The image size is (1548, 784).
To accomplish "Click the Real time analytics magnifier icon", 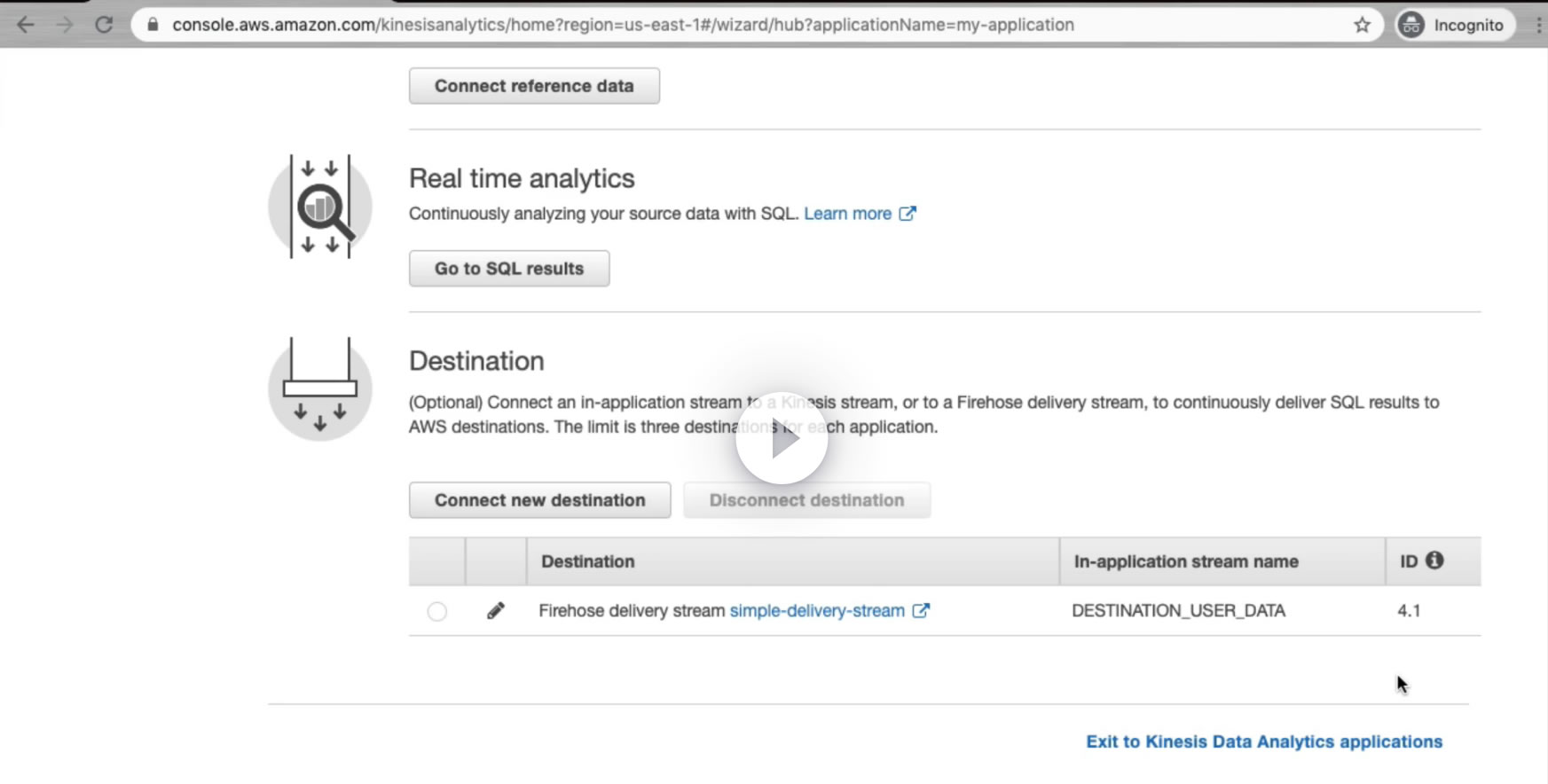I will coord(320,207).
